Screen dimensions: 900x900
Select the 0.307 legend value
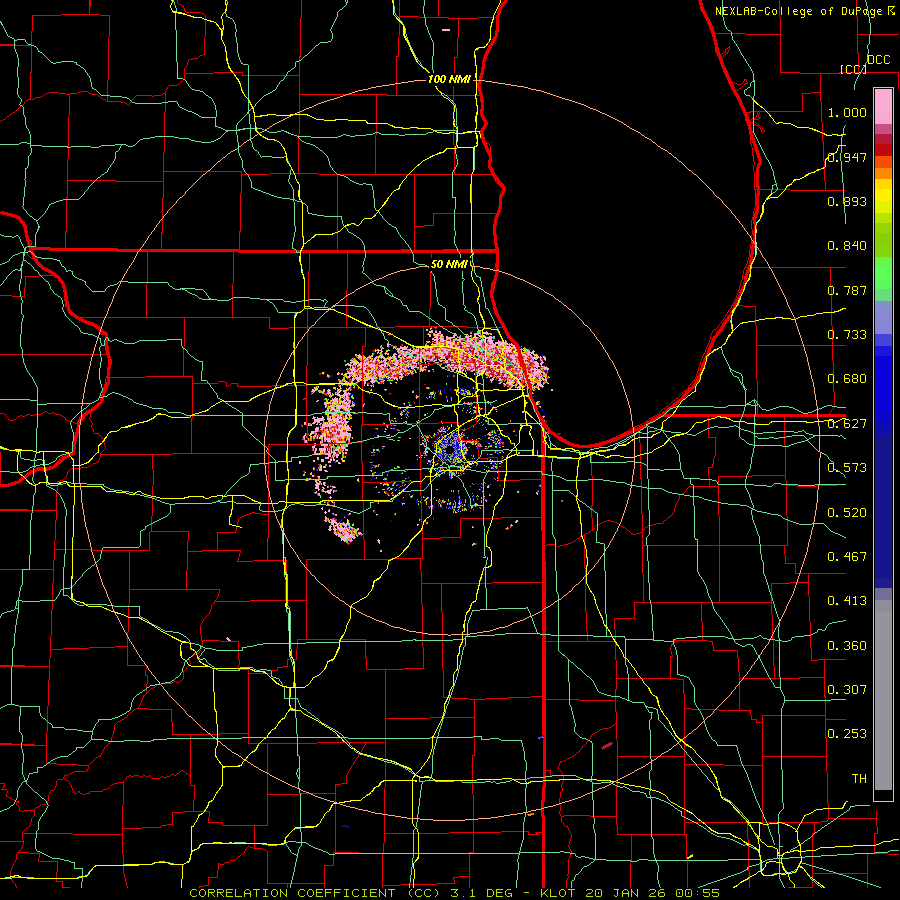[x=847, y=689]
